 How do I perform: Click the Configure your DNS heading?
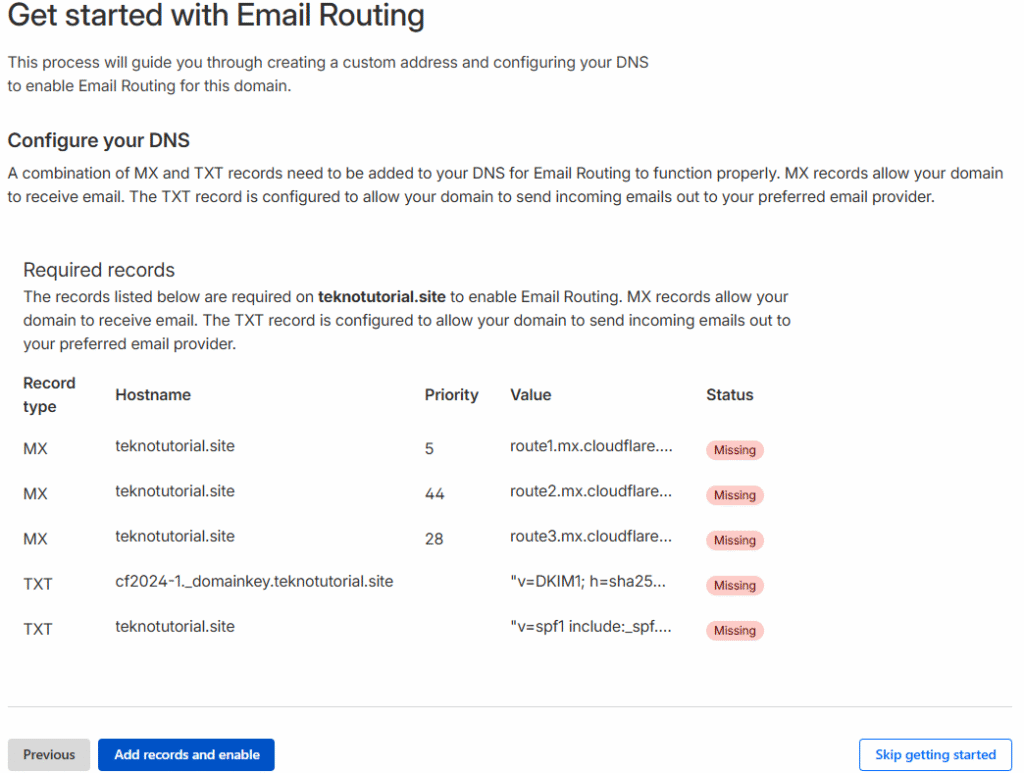(x=99, y=140)
